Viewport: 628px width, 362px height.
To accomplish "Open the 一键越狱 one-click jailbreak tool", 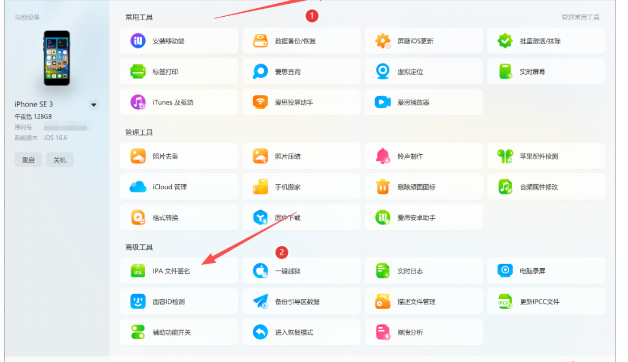I will pyautogui.click(x=301, y=271).
